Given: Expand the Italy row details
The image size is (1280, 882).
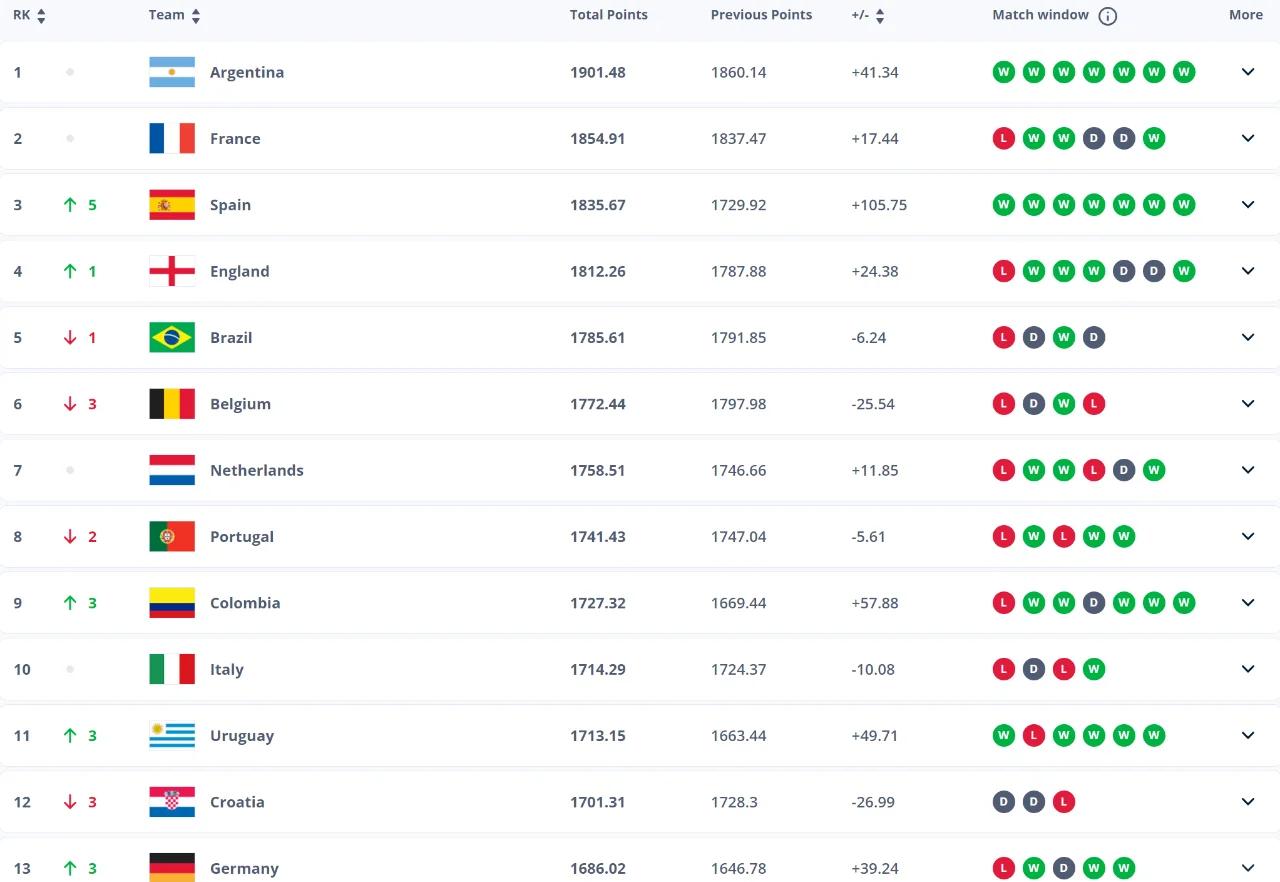Looking at the screenshot, I should click(1248, 669).
